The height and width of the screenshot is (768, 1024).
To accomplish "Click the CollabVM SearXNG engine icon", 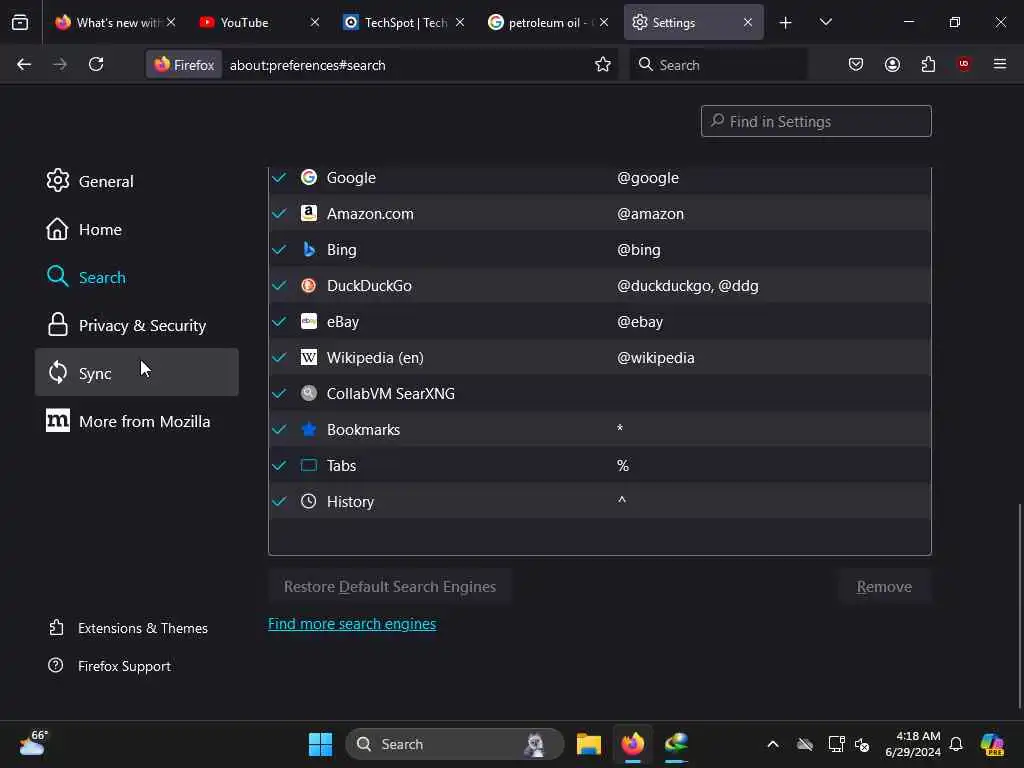I will [308, 393].
